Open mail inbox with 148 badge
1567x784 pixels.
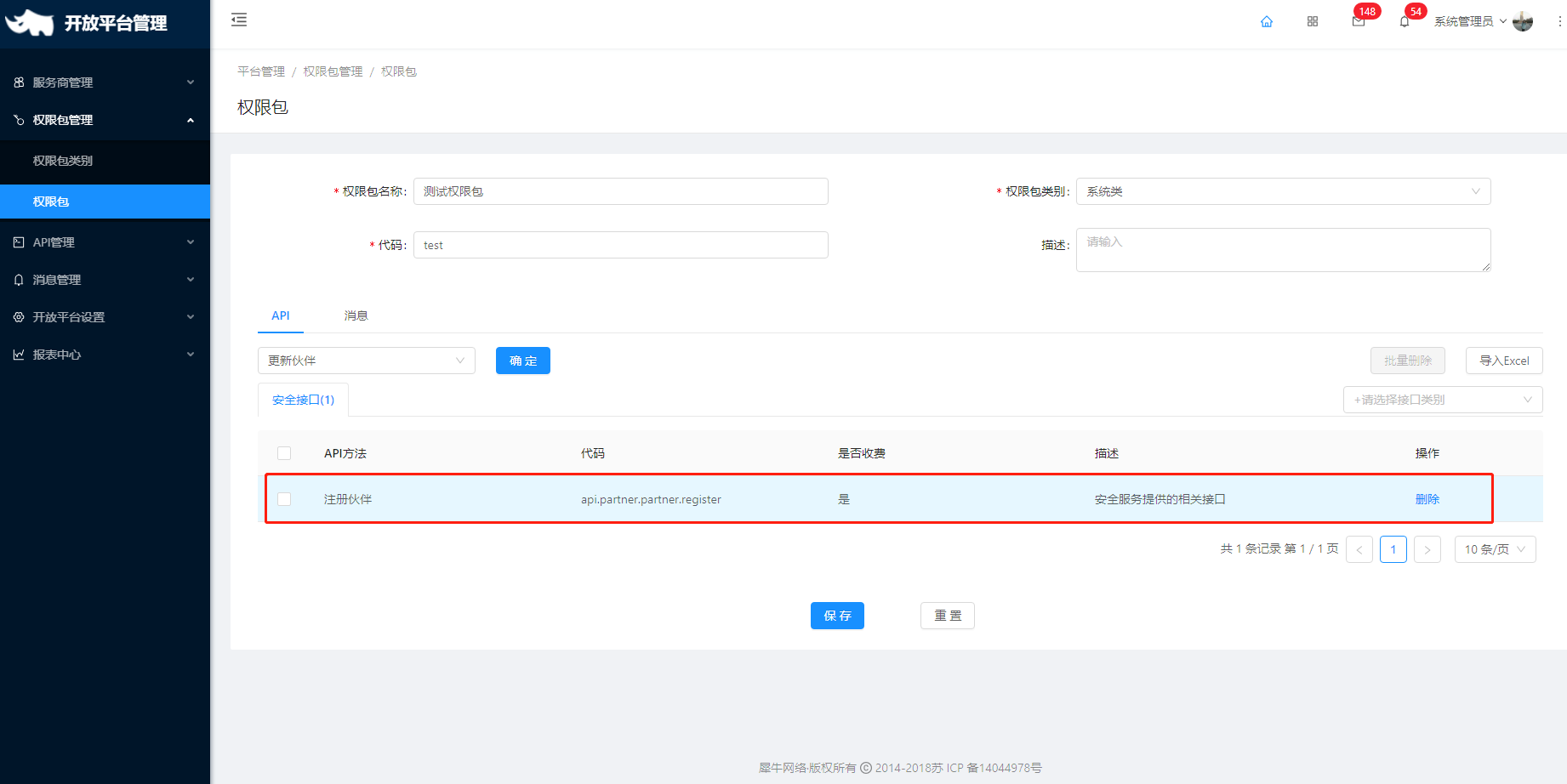click(x=1359, y=21)
